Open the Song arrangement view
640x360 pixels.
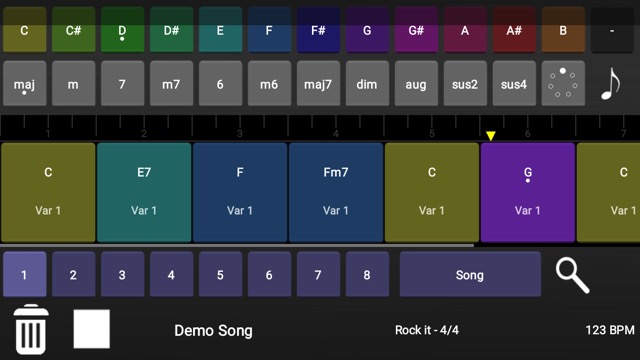(470, 274)
